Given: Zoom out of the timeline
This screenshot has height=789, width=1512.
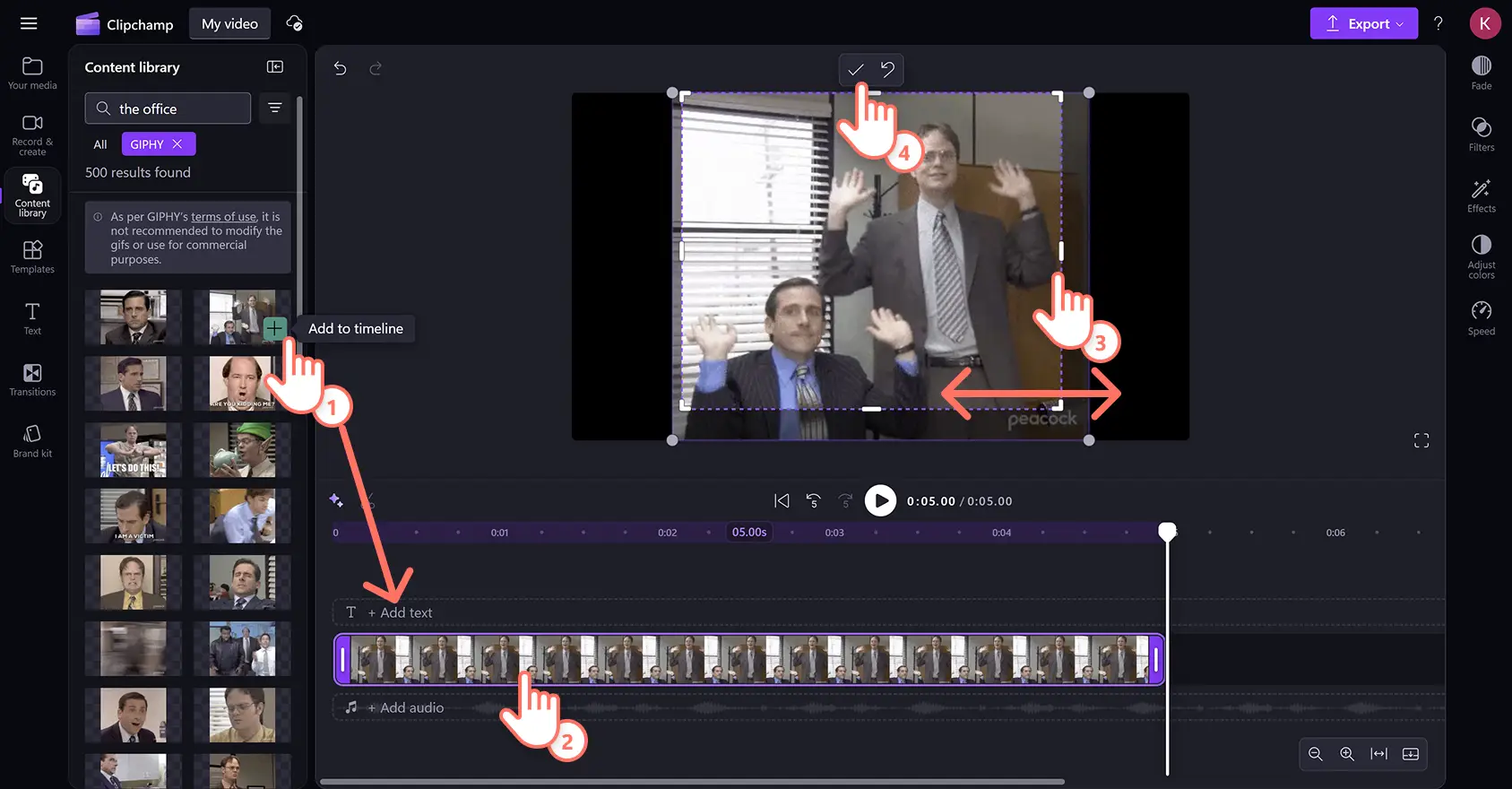Looking at the screenshot, I should click(x=1315, y=754).
